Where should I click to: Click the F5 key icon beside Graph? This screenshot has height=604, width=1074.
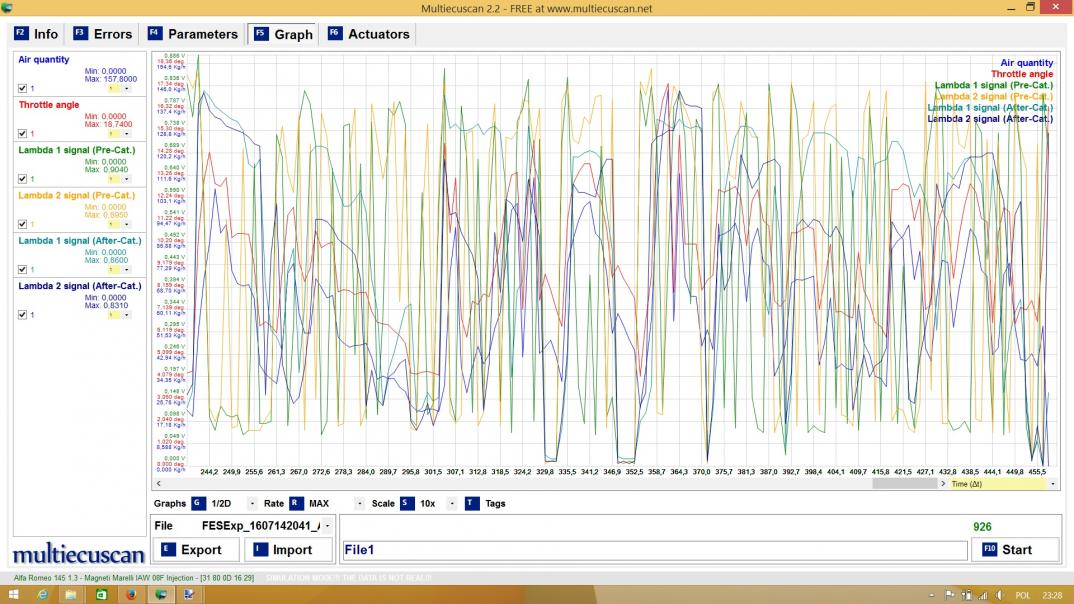(261, 33)
